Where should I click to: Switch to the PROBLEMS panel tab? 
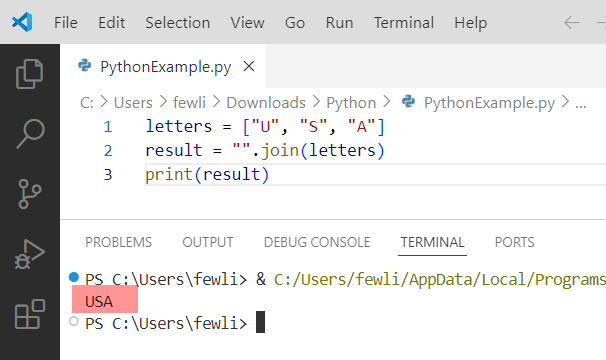click(x=118, y=242)
